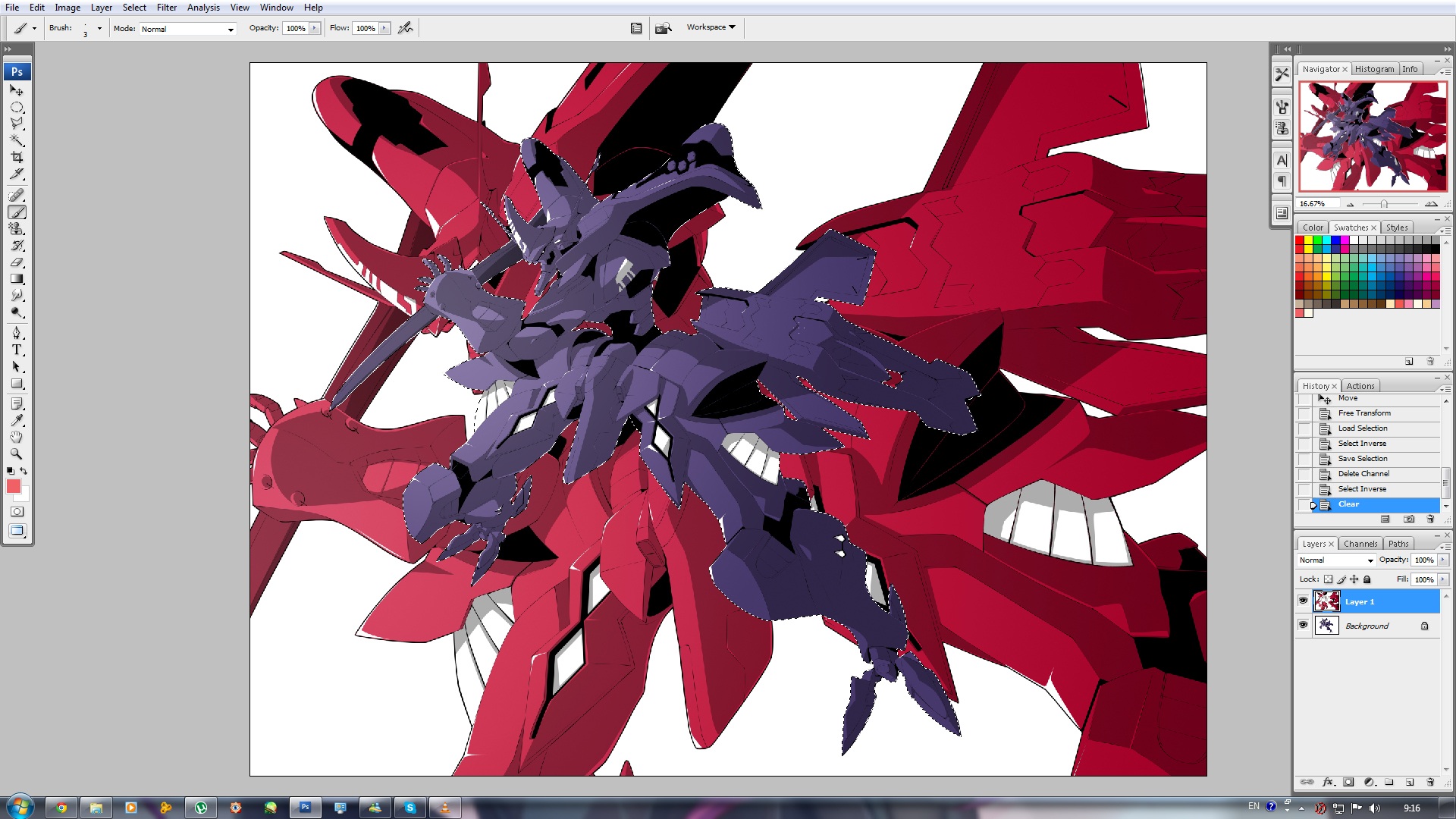The height and width of the screenshot is (819, 1456).
Task: Open the Brush preset picker arrow
Action: tap(99, 29)
